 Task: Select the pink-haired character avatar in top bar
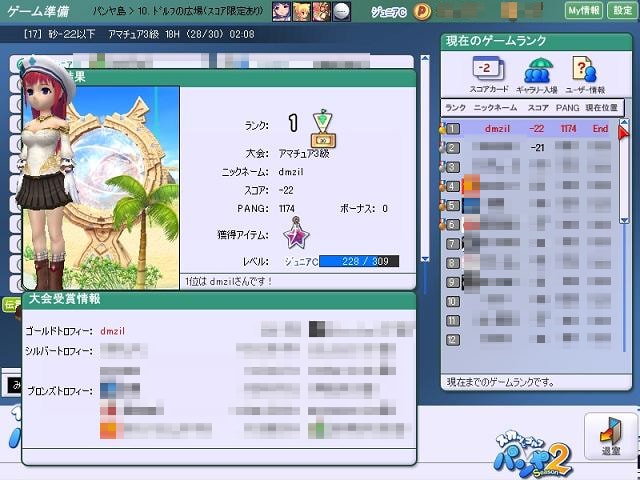click(322, 11)
